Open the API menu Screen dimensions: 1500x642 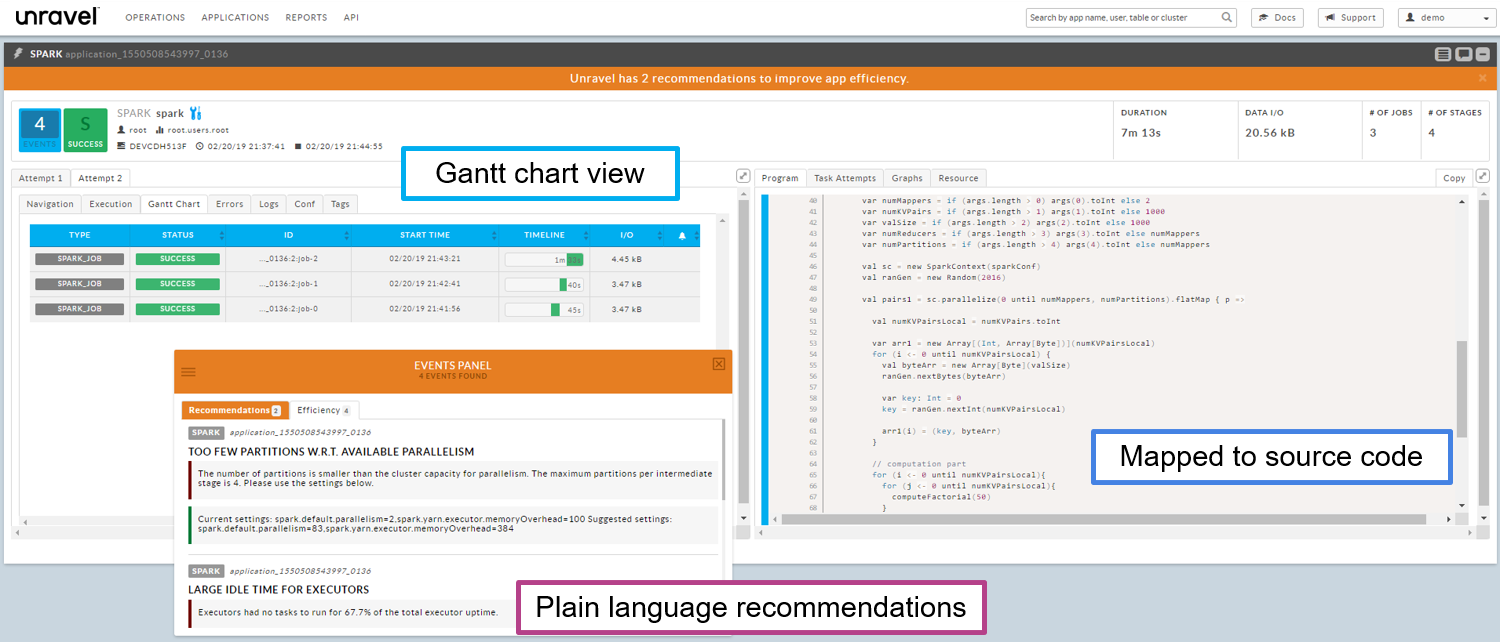351,18
